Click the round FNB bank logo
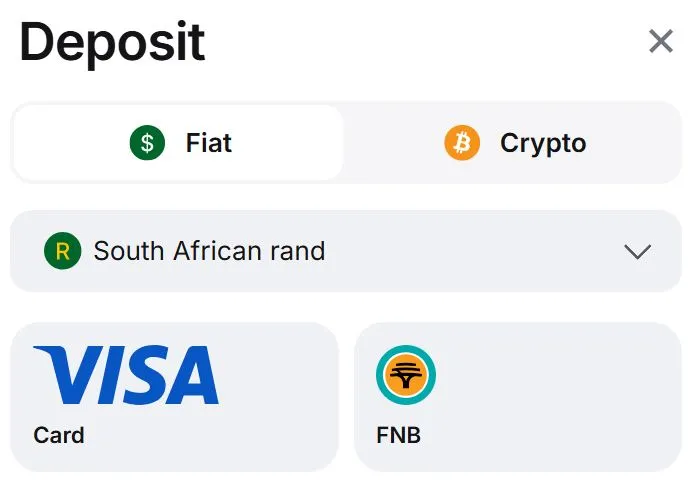Screen dimensions: 694x498 tap(406, 375)
